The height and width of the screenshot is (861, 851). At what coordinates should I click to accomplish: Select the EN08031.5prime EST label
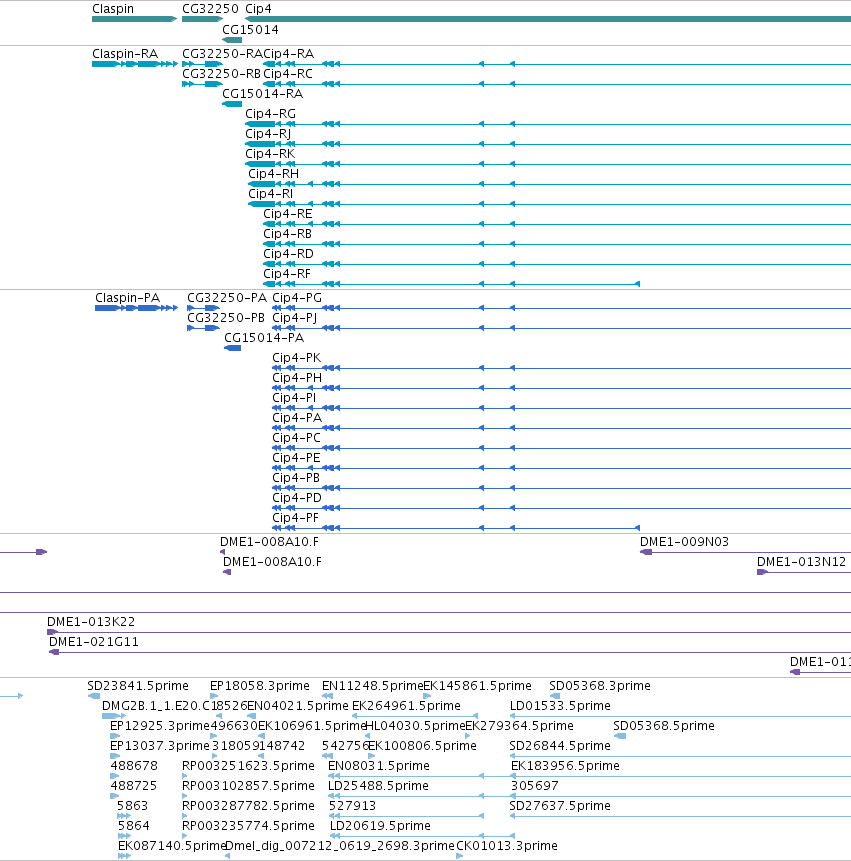[379, 766]
